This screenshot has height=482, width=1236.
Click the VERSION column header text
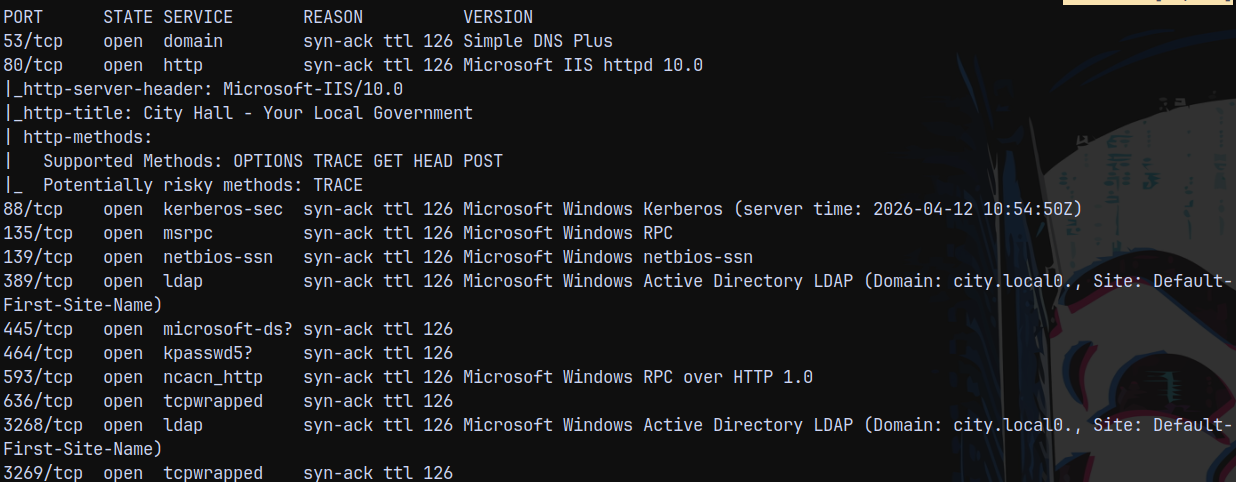pos(498,17)
